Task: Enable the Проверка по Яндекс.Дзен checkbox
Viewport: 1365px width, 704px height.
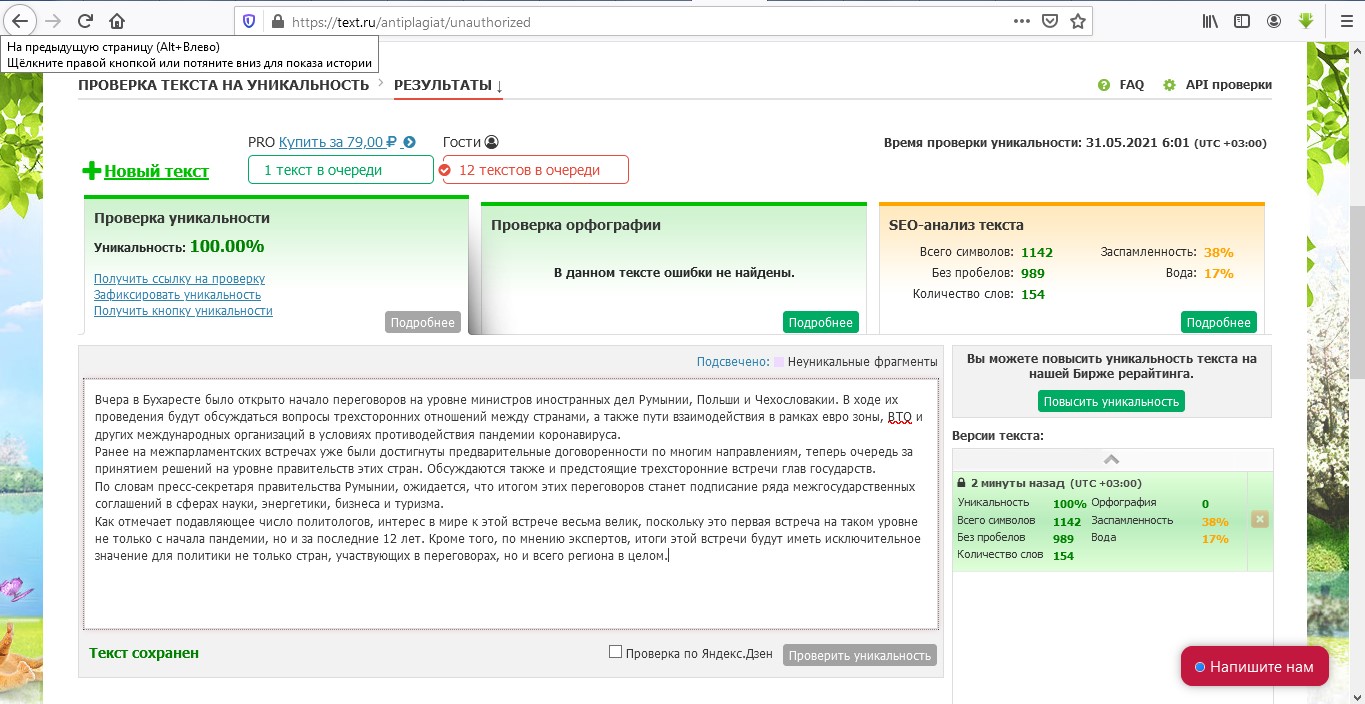Action: pyautogui.click(x=616, y=652)
